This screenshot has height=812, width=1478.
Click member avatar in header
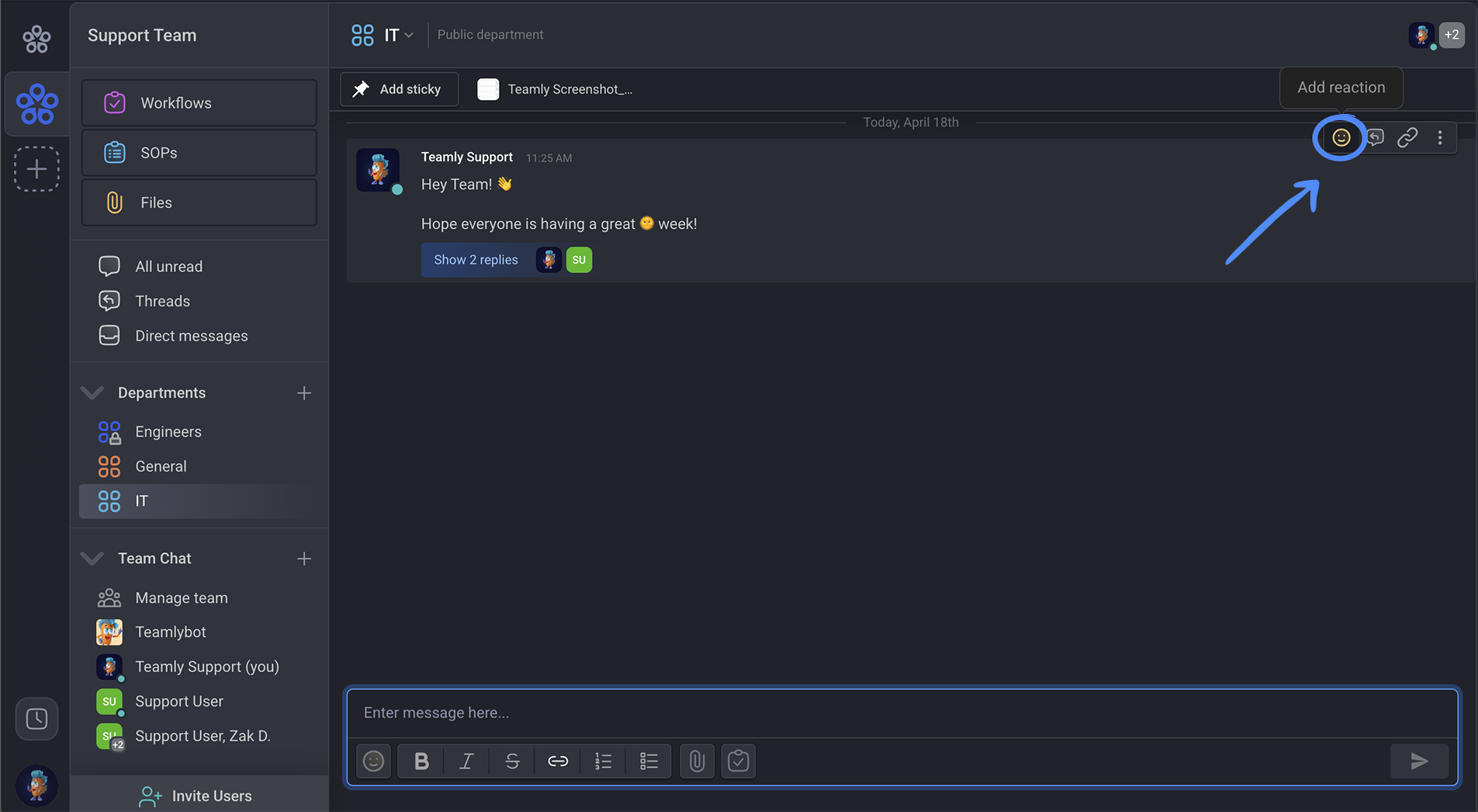1421,35
